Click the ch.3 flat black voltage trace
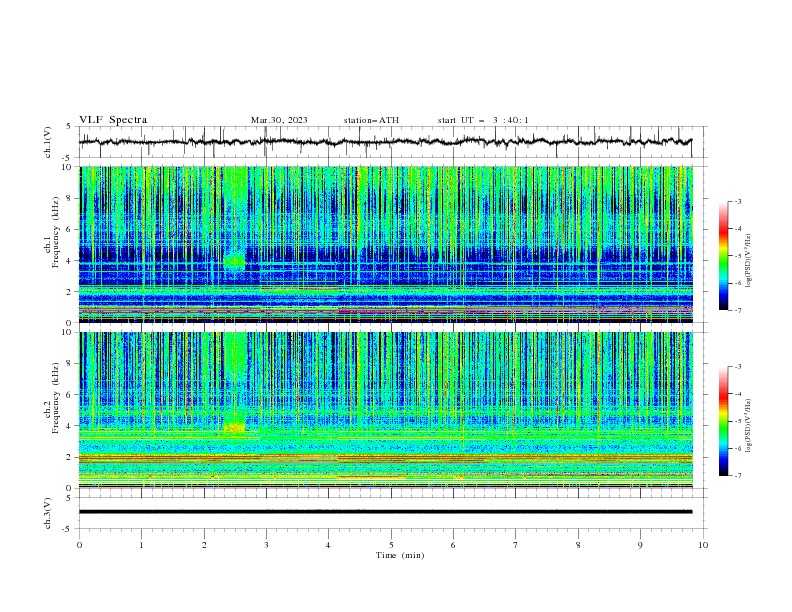 tap(385, 512)
